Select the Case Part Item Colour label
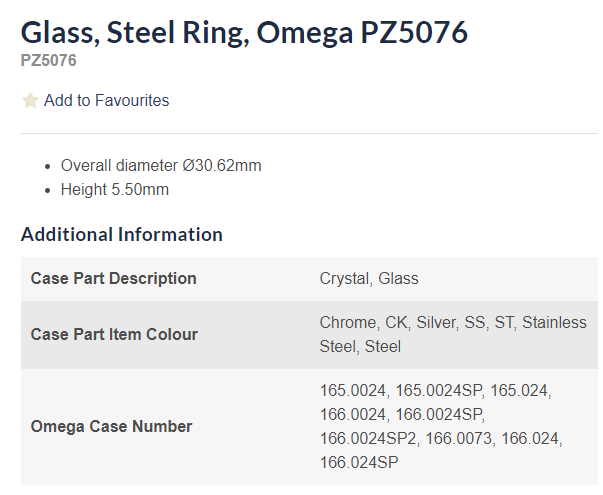The height and width of the screenshot is (495, 603). pyautogui.click(x=114, y=335)
